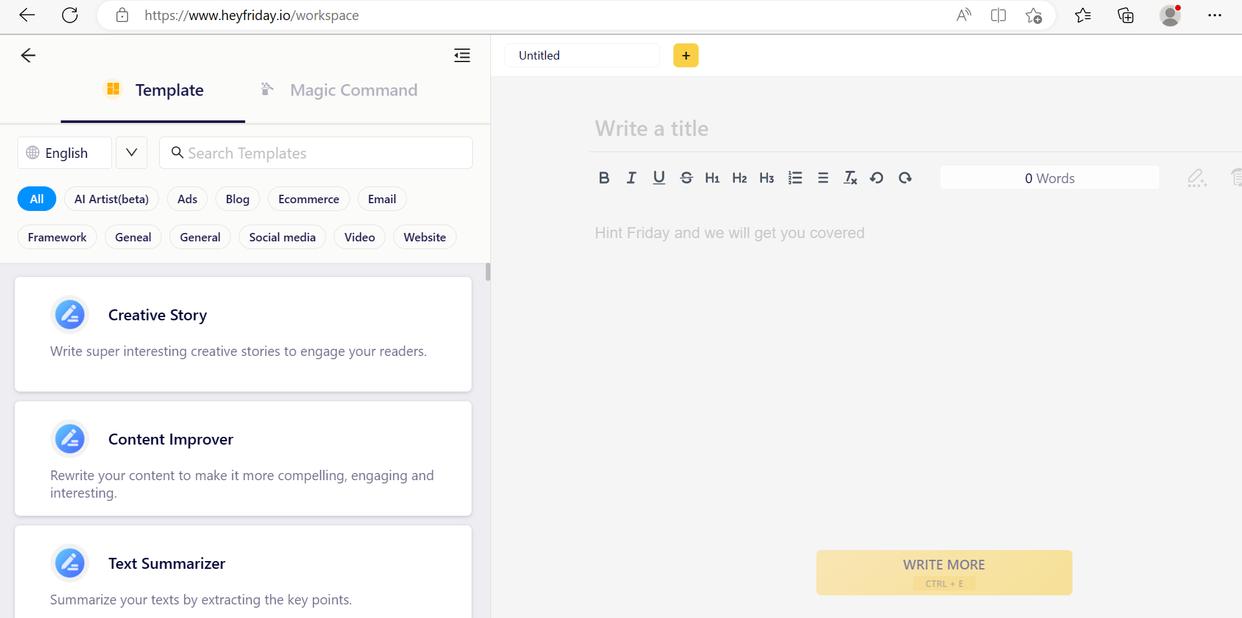Apply Bold formatting
The image size is (1242, 618).
pos(604,178)
